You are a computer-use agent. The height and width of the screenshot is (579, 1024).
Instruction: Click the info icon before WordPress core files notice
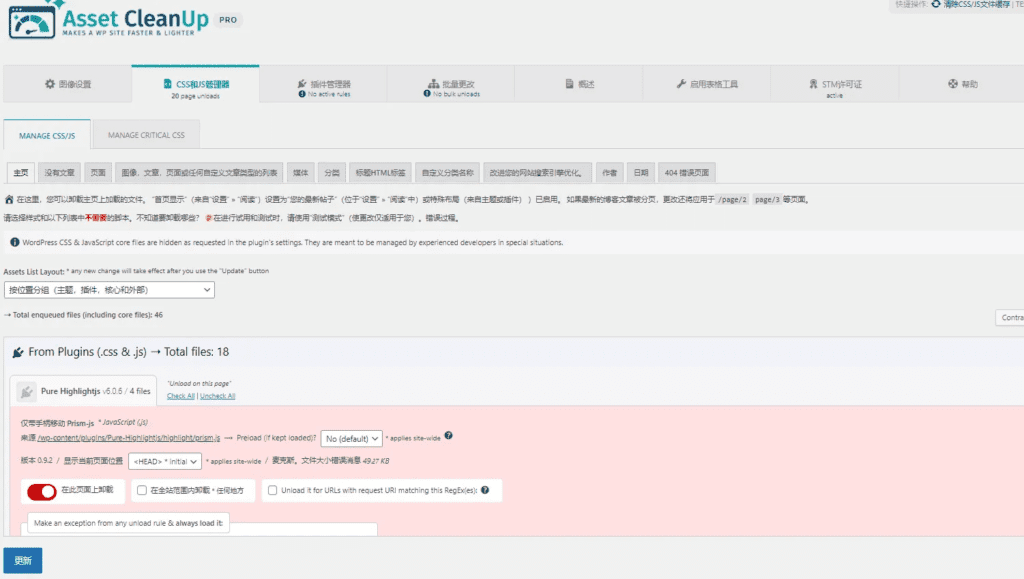coord(14,242)
